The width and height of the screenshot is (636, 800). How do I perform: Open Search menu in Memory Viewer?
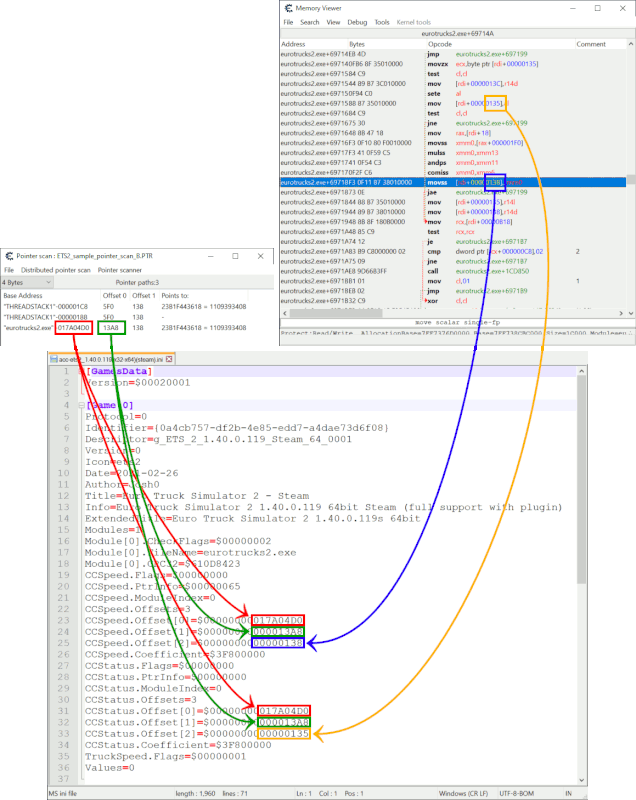(310, 22)
